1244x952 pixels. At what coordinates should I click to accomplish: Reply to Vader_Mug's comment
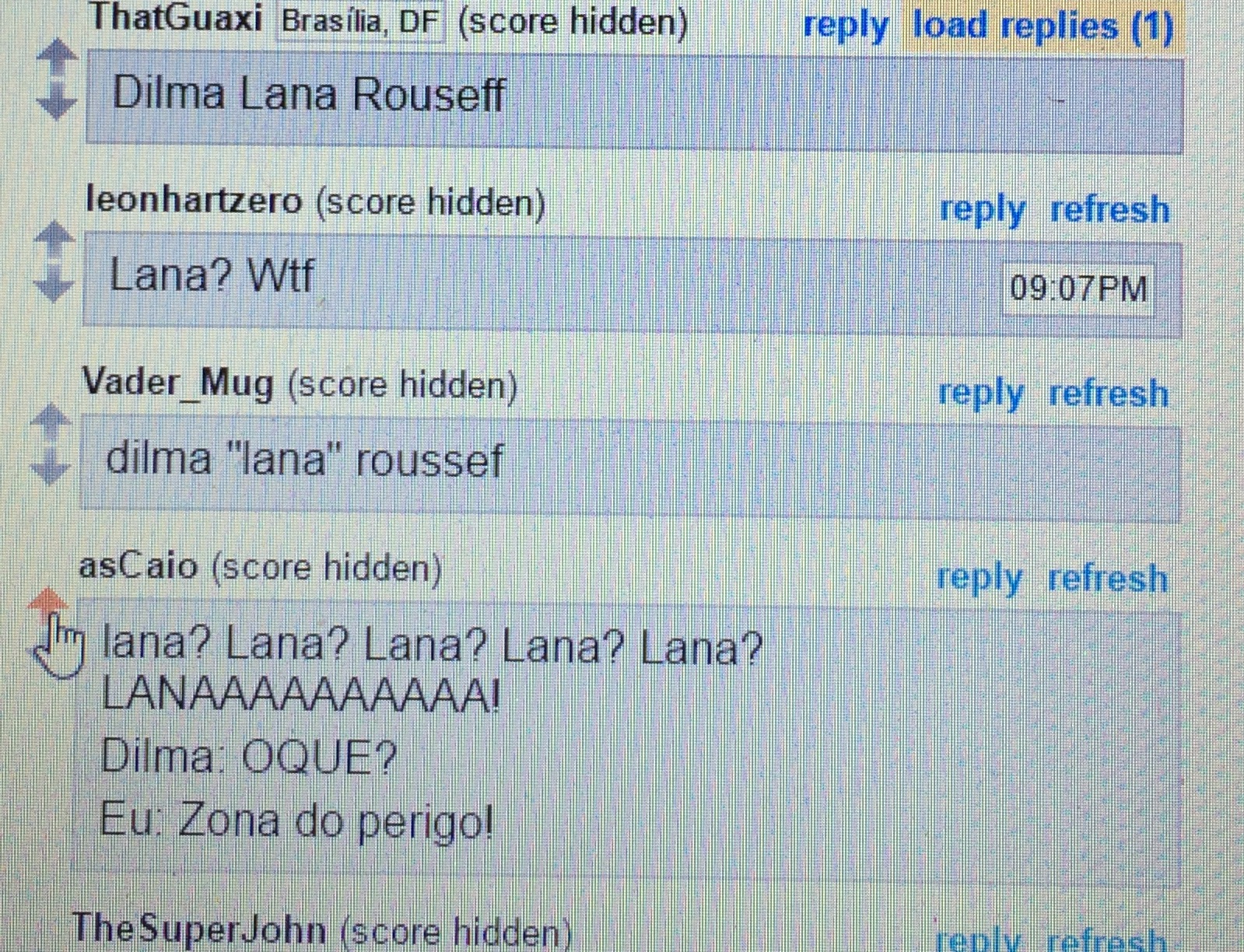pyautogui.click(x=981, y=394)
